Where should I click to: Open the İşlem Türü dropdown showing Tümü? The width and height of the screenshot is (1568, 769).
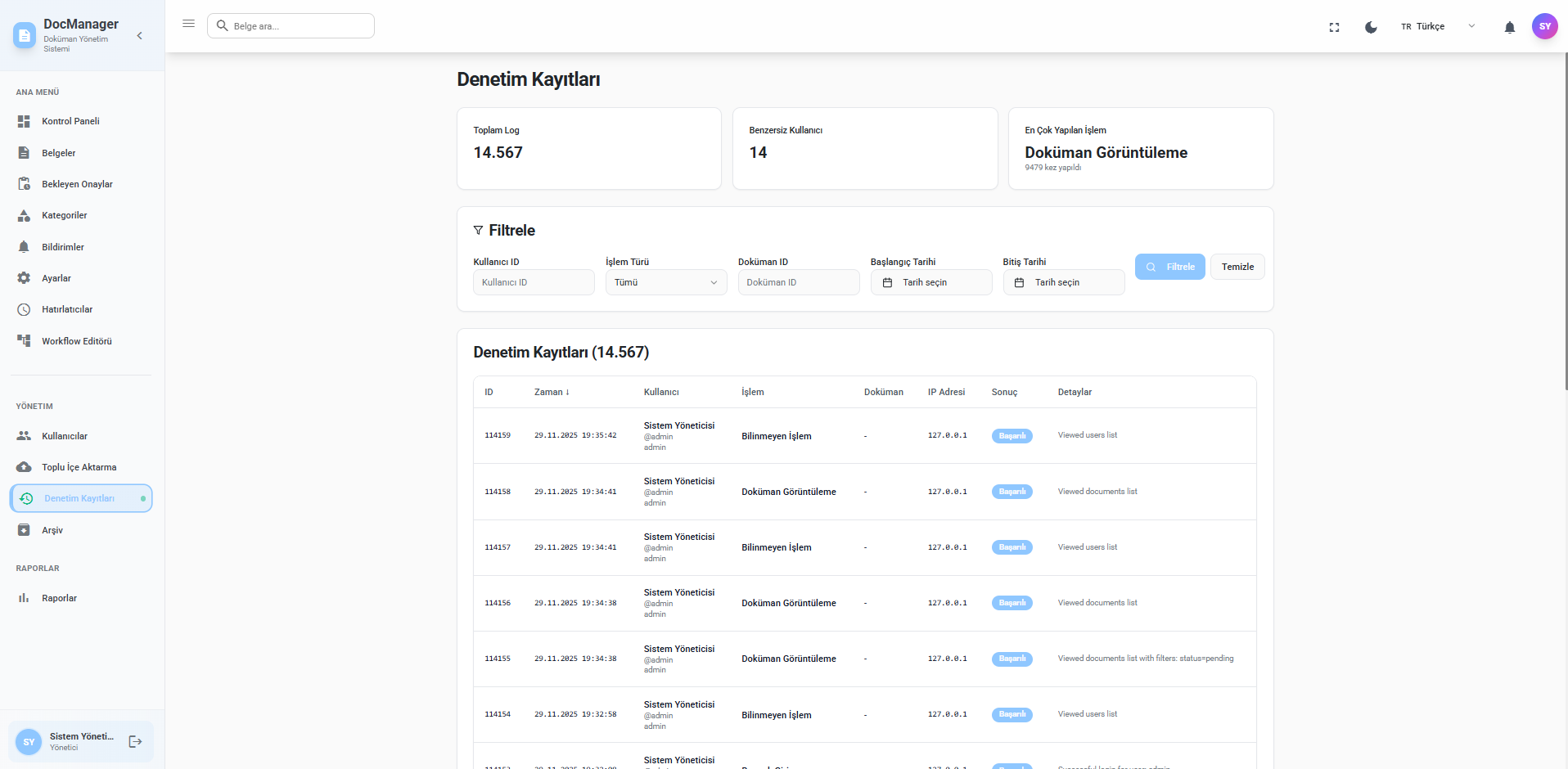[665, 282]
